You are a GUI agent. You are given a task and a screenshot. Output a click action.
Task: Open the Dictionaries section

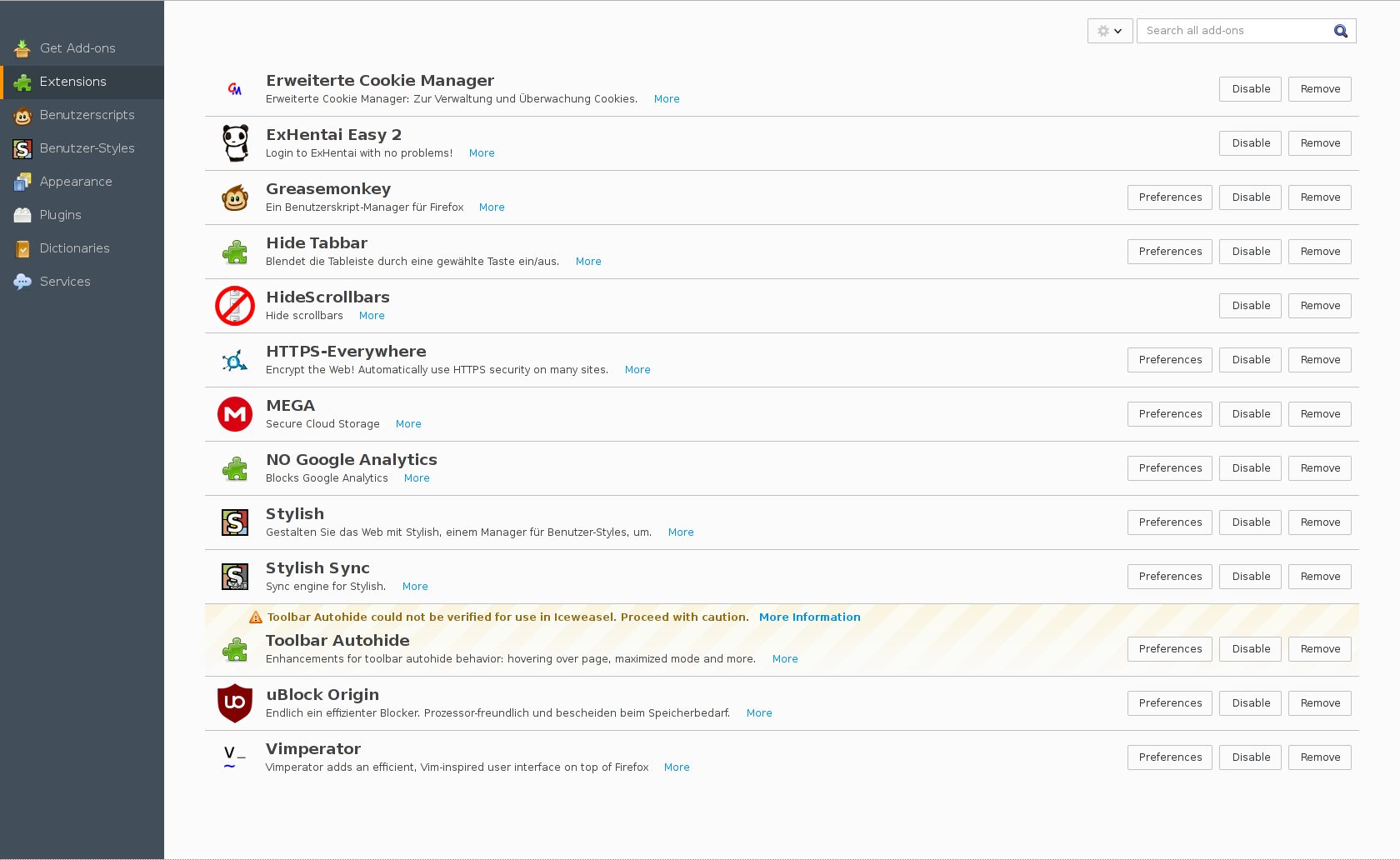[x=82, y=248]
